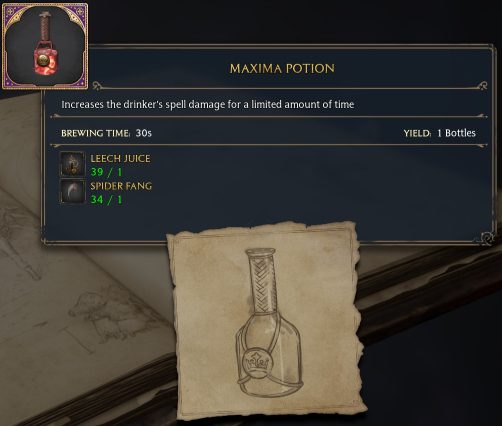Click the potion description text
Image resolution: width=502 pixels, height=426 pixels.
(208, 105)
